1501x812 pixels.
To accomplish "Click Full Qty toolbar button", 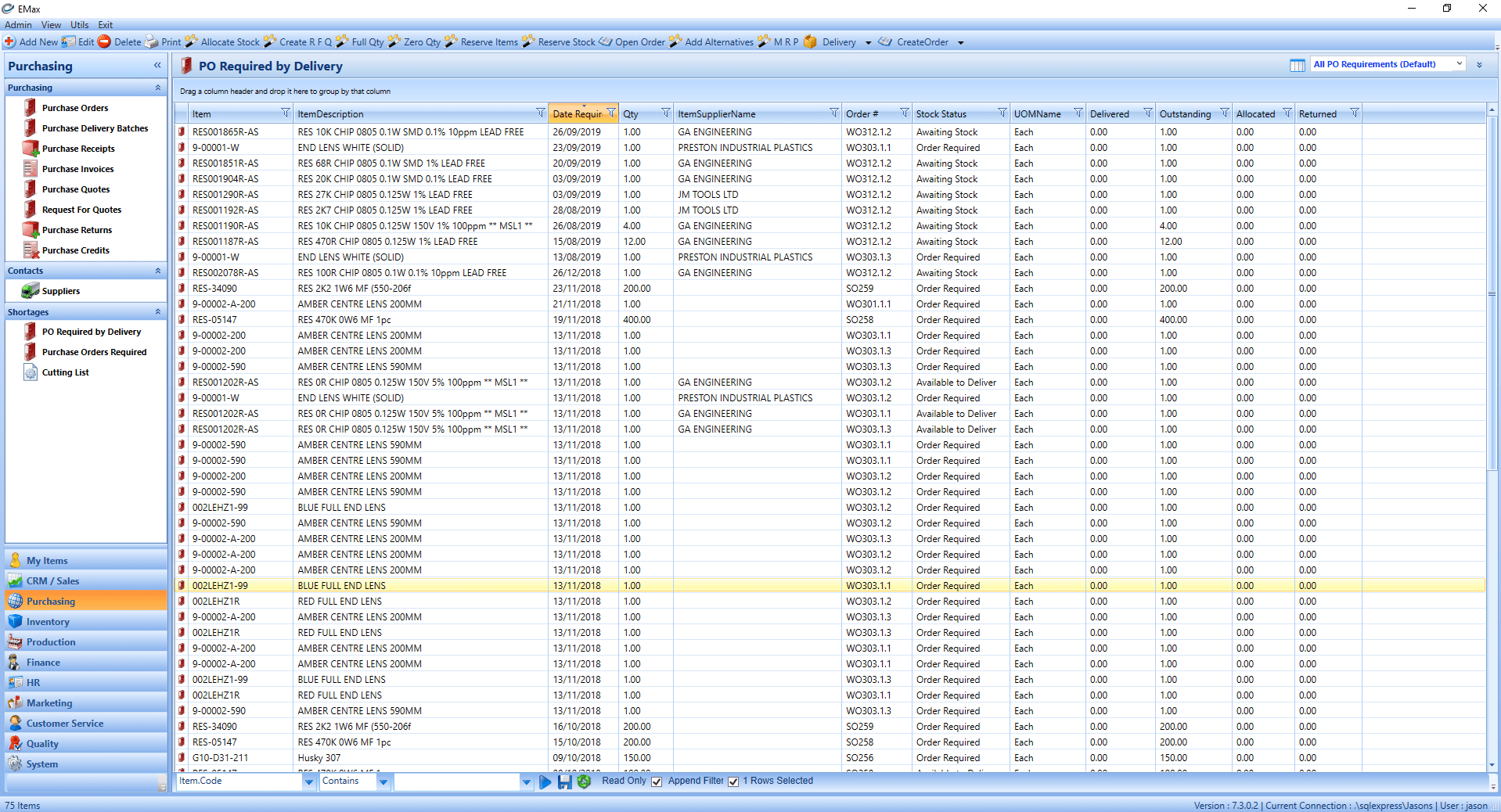I will point(360,42).
